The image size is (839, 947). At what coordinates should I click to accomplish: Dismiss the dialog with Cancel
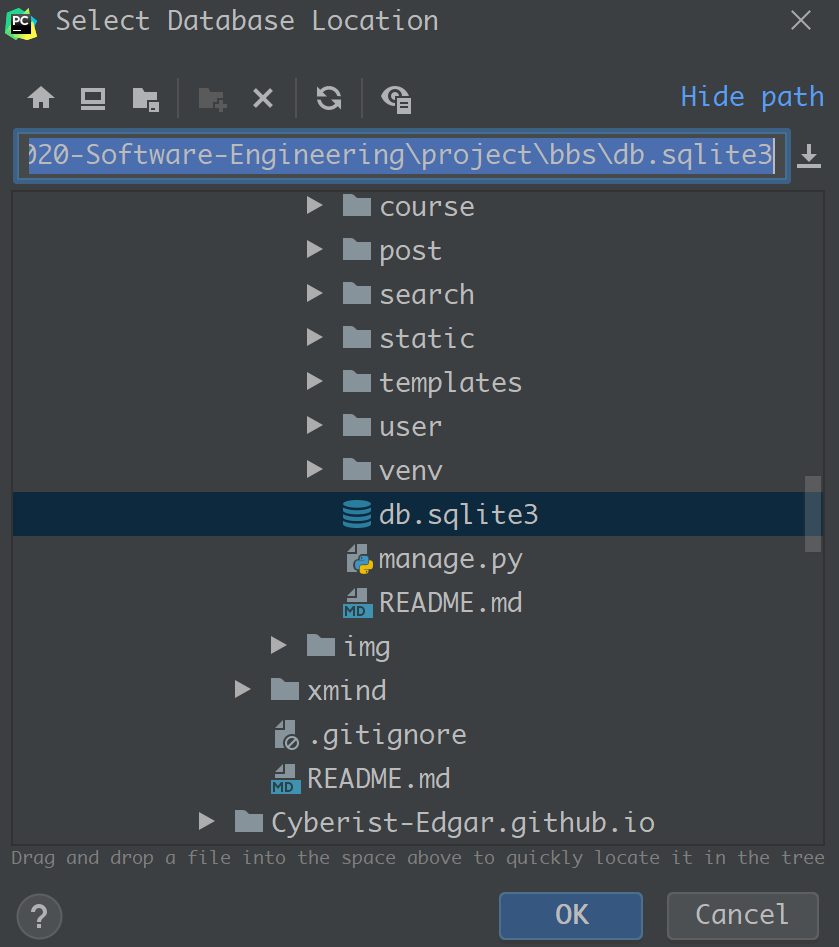[742, 915]
